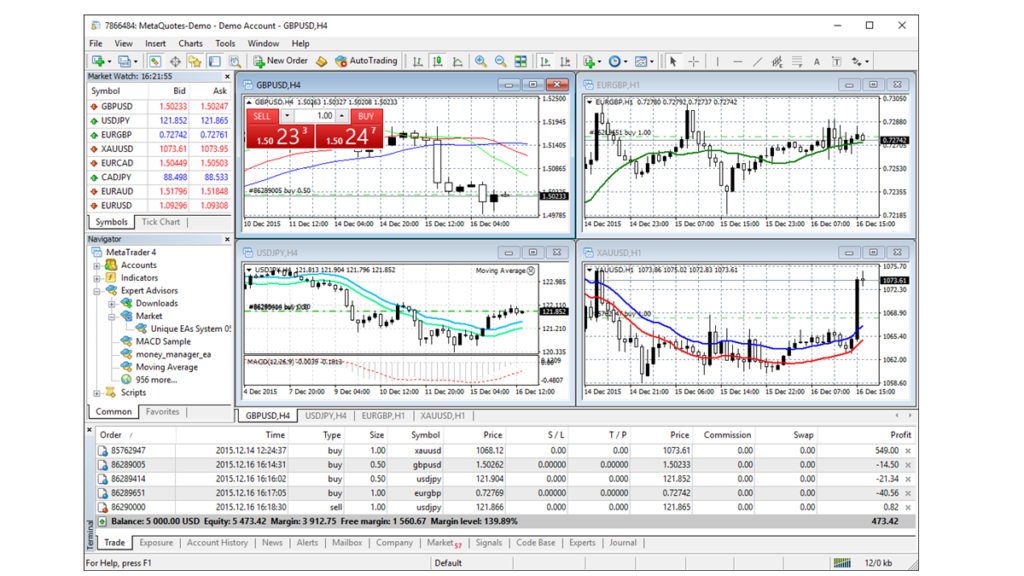The height and width of the screenshot is (576, 1024).
Task: Switch to the Tick Chart tab
Action: [160, 221]
